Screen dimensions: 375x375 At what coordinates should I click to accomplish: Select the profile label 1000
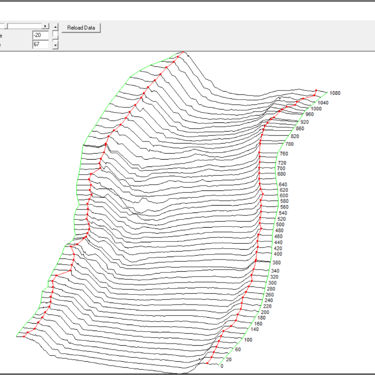point(316,109)
